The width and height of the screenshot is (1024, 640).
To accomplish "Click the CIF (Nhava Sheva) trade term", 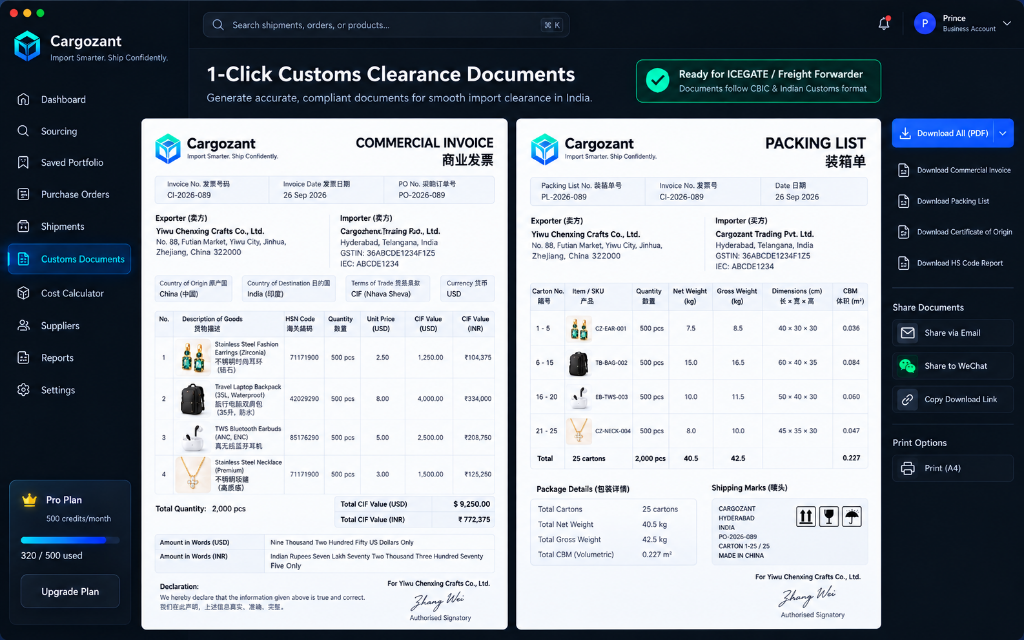I will pos(381,294).
